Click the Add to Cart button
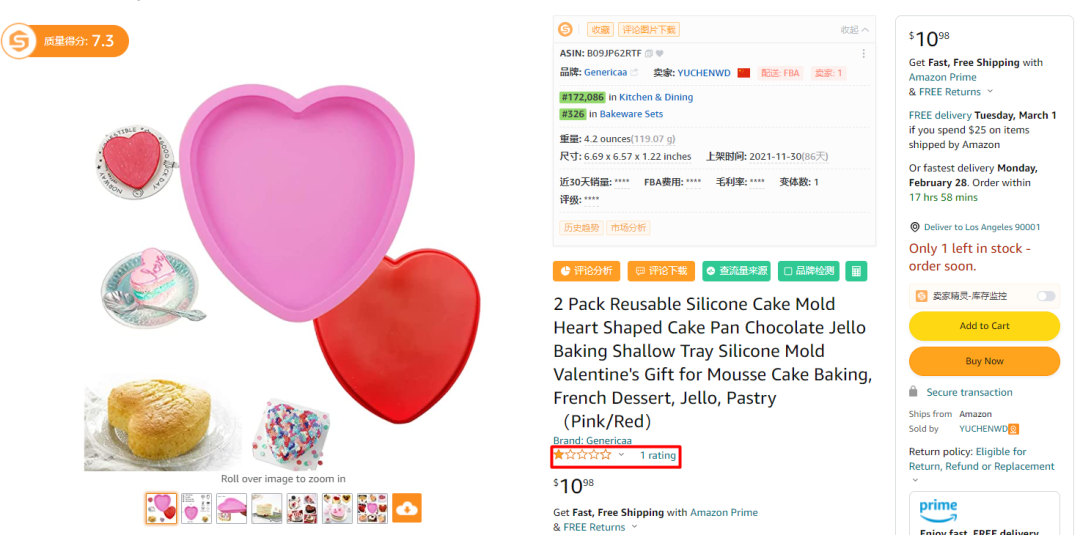Screen dimensions: 1080x535 tap(984, 326)
